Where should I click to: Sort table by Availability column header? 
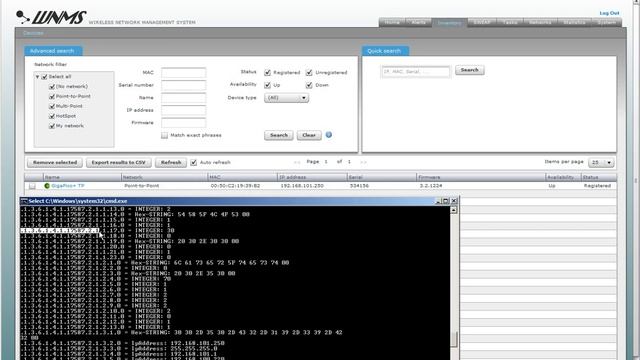click(x=563, y=177)
